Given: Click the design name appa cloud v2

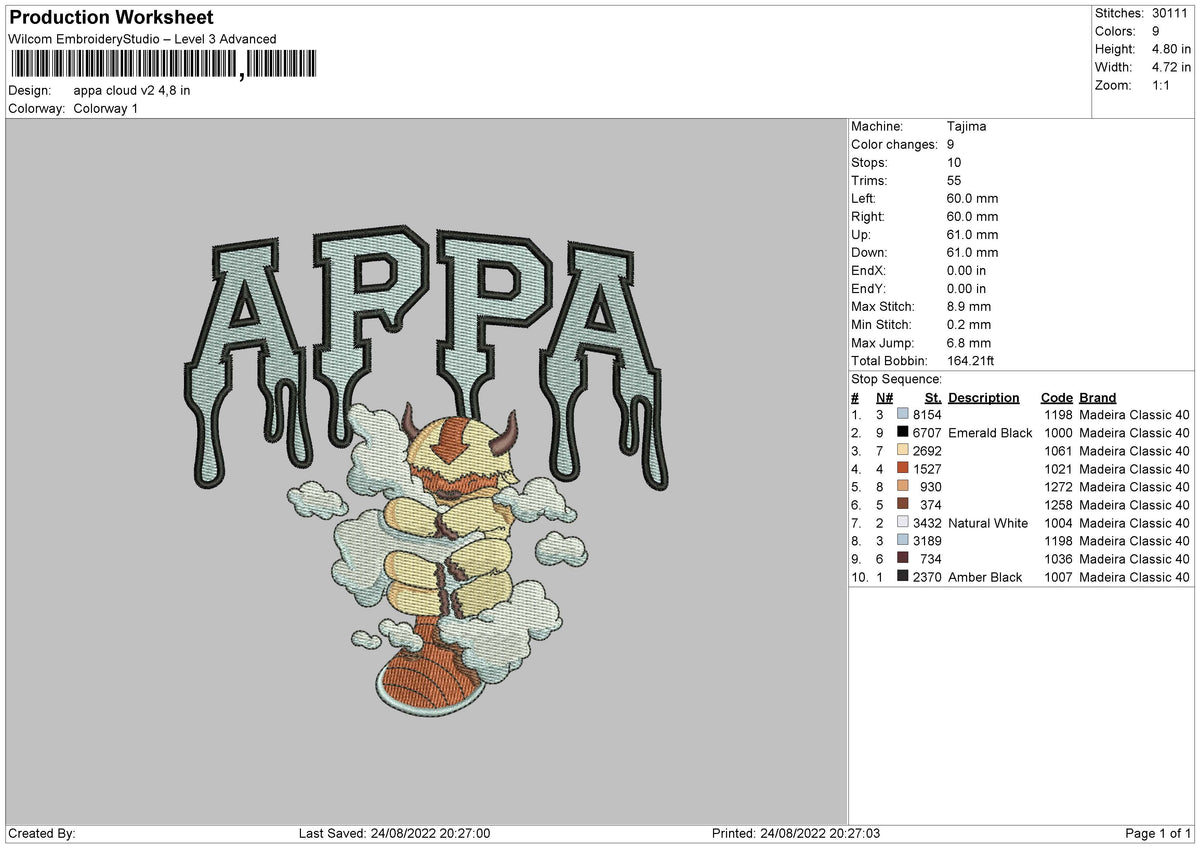Looking at the screenshot, I should coord(131,90).
